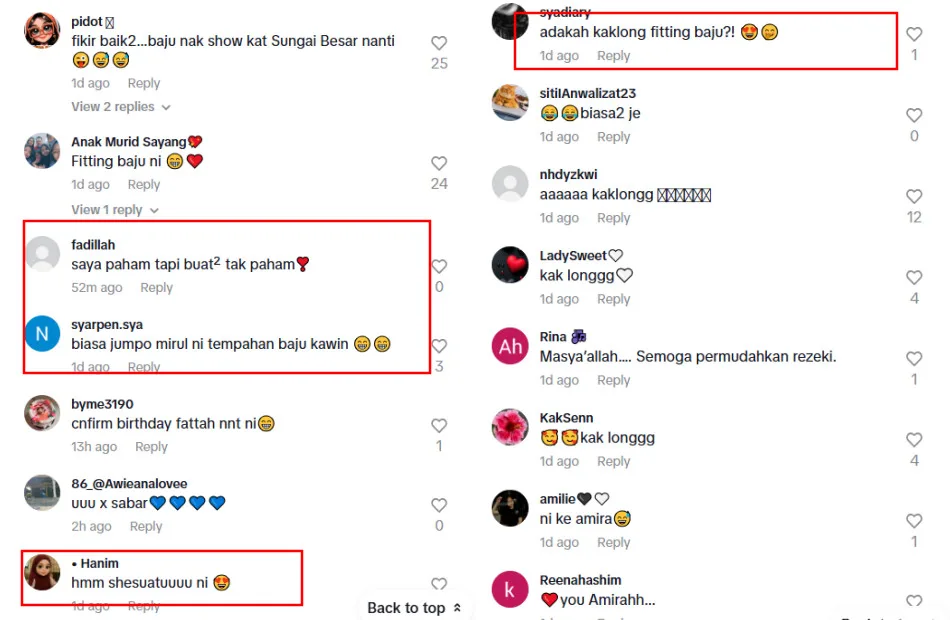Screen dimensions: 950x620
Task: Open syarpen.sya's profile avatar
Action: 42,333
